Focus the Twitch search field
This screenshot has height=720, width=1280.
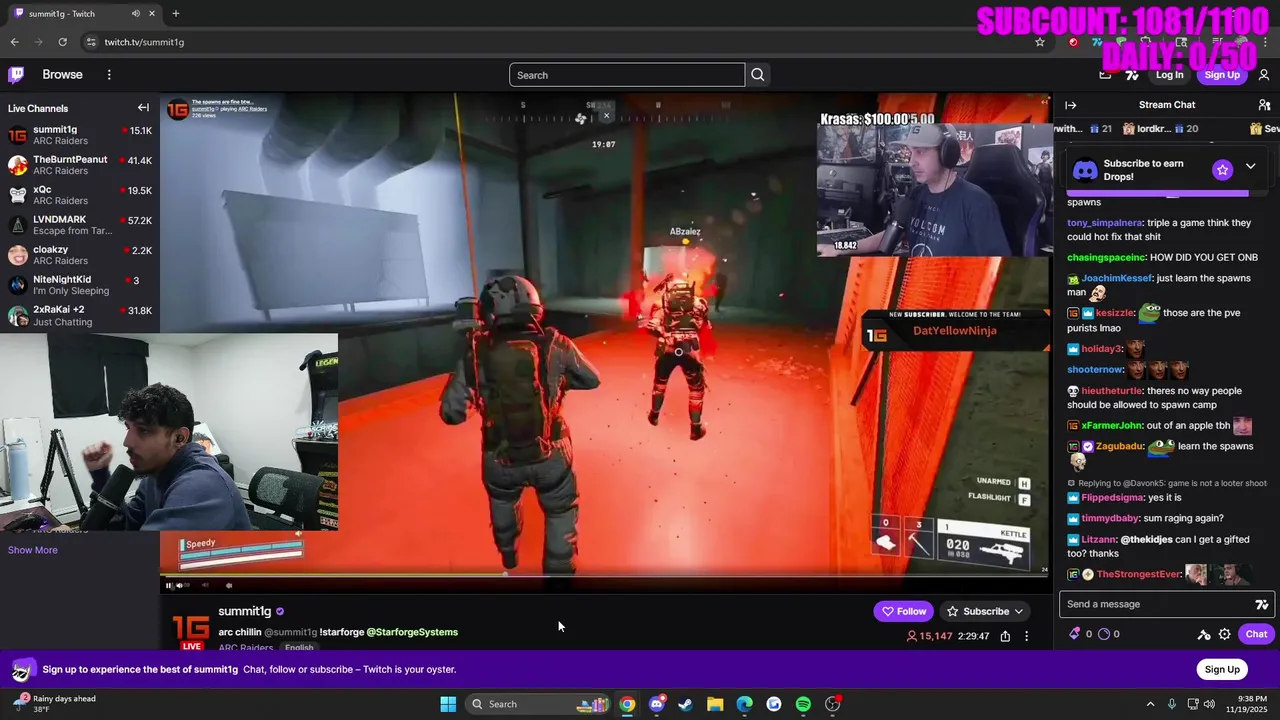[x=627, y=75]
